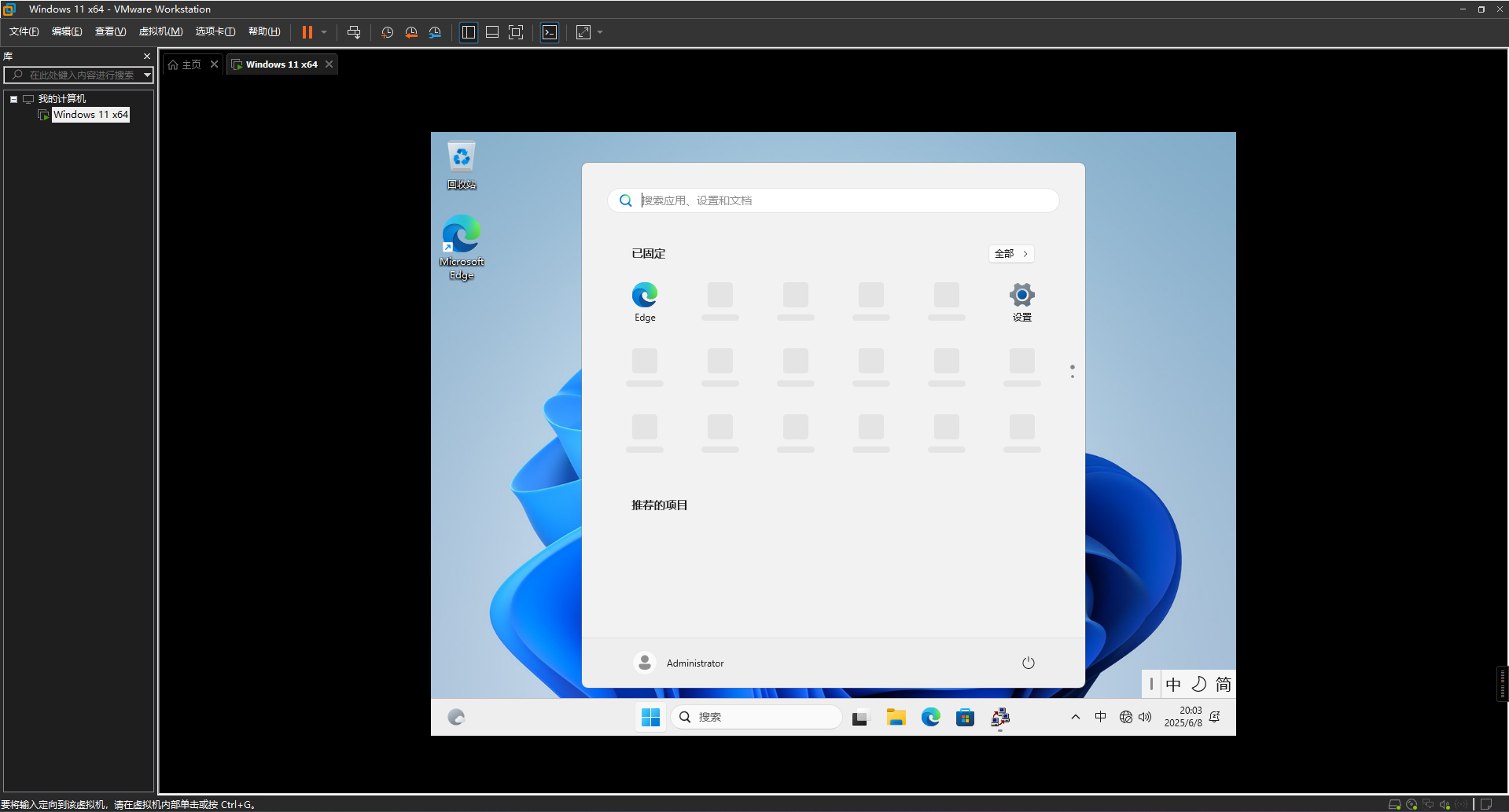1509x812 pixels.
Task: Revert the VM to its snapshot
Action: (410, 32)
